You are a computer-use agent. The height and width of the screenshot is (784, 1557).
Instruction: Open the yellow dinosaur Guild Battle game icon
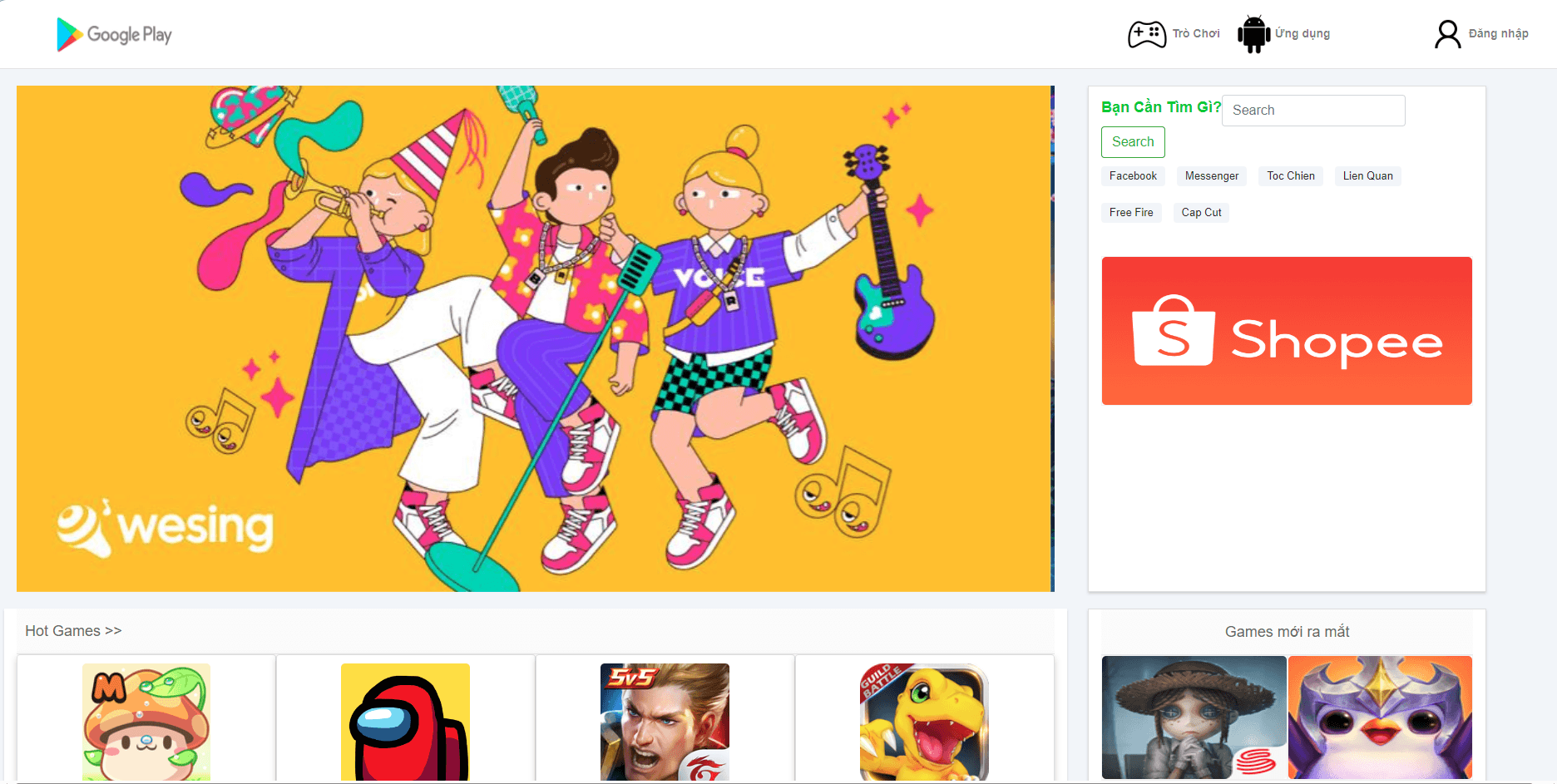[924, 722]
